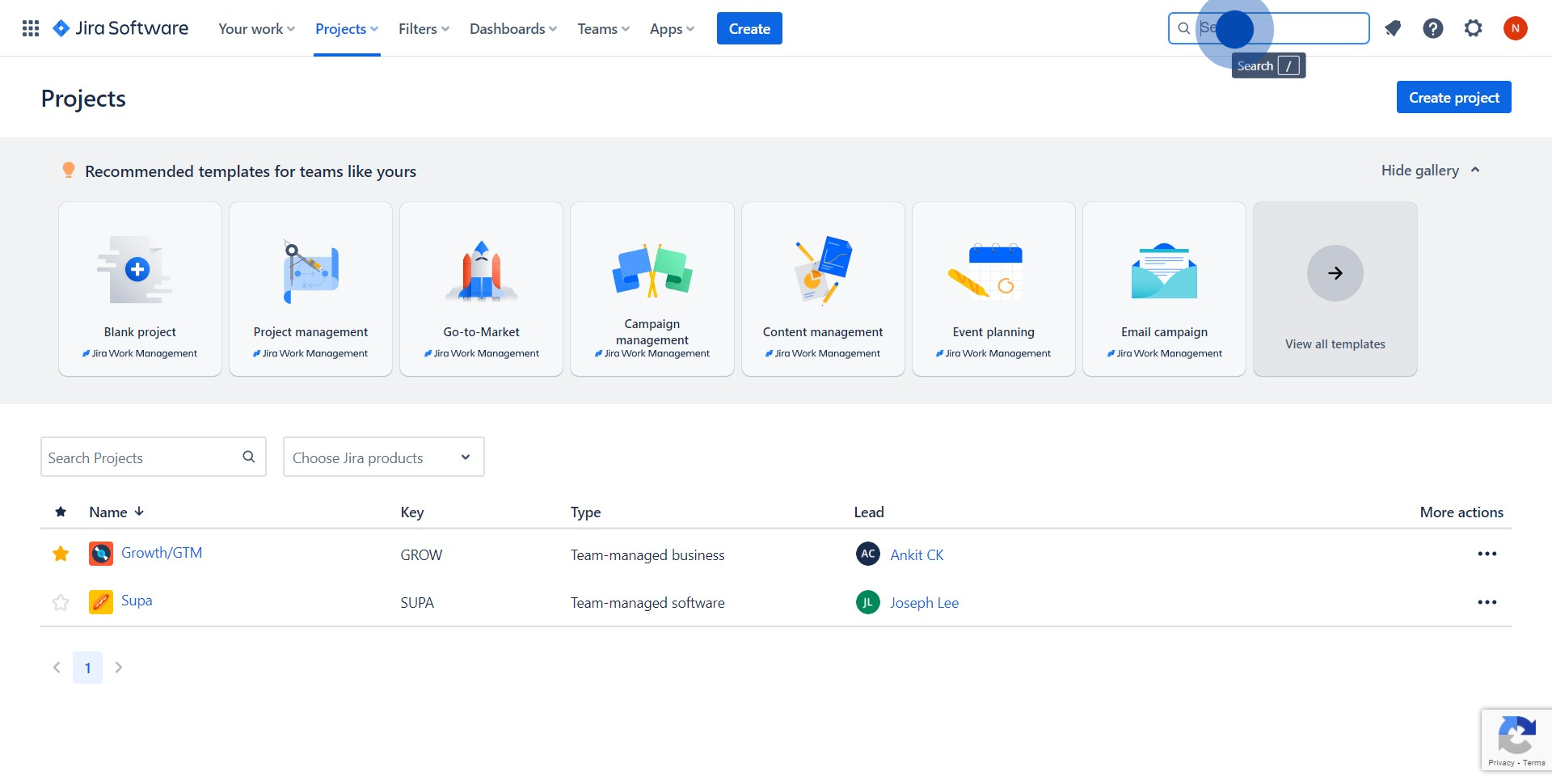
Task: Open Ankit CK's profile link
Action: coord(917,554)
